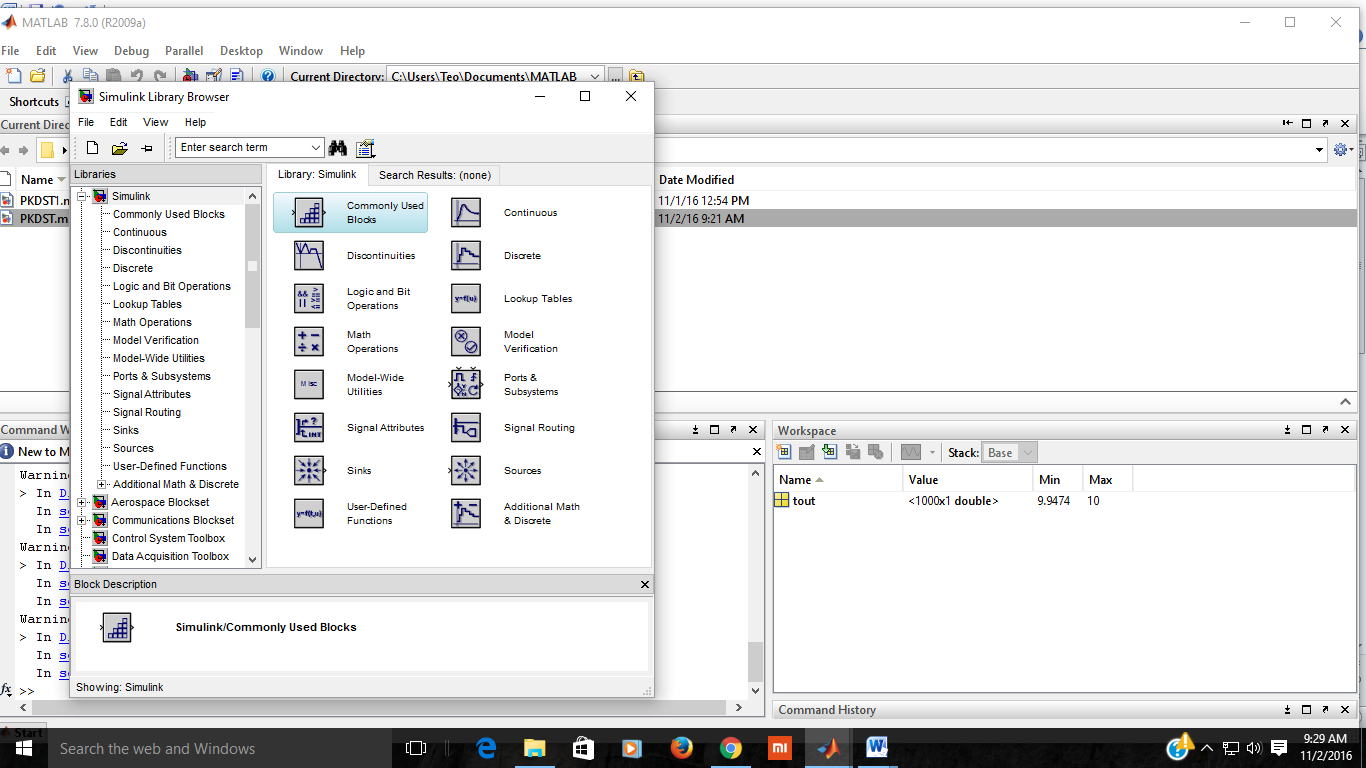
Task: Open the Ports & Subsystems library icon
Action: point(466,385)
